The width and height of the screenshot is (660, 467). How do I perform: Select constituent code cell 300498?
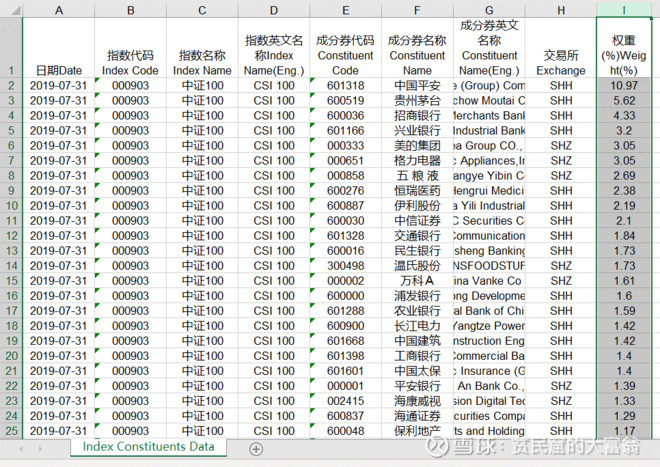click(x=346, y=266)
